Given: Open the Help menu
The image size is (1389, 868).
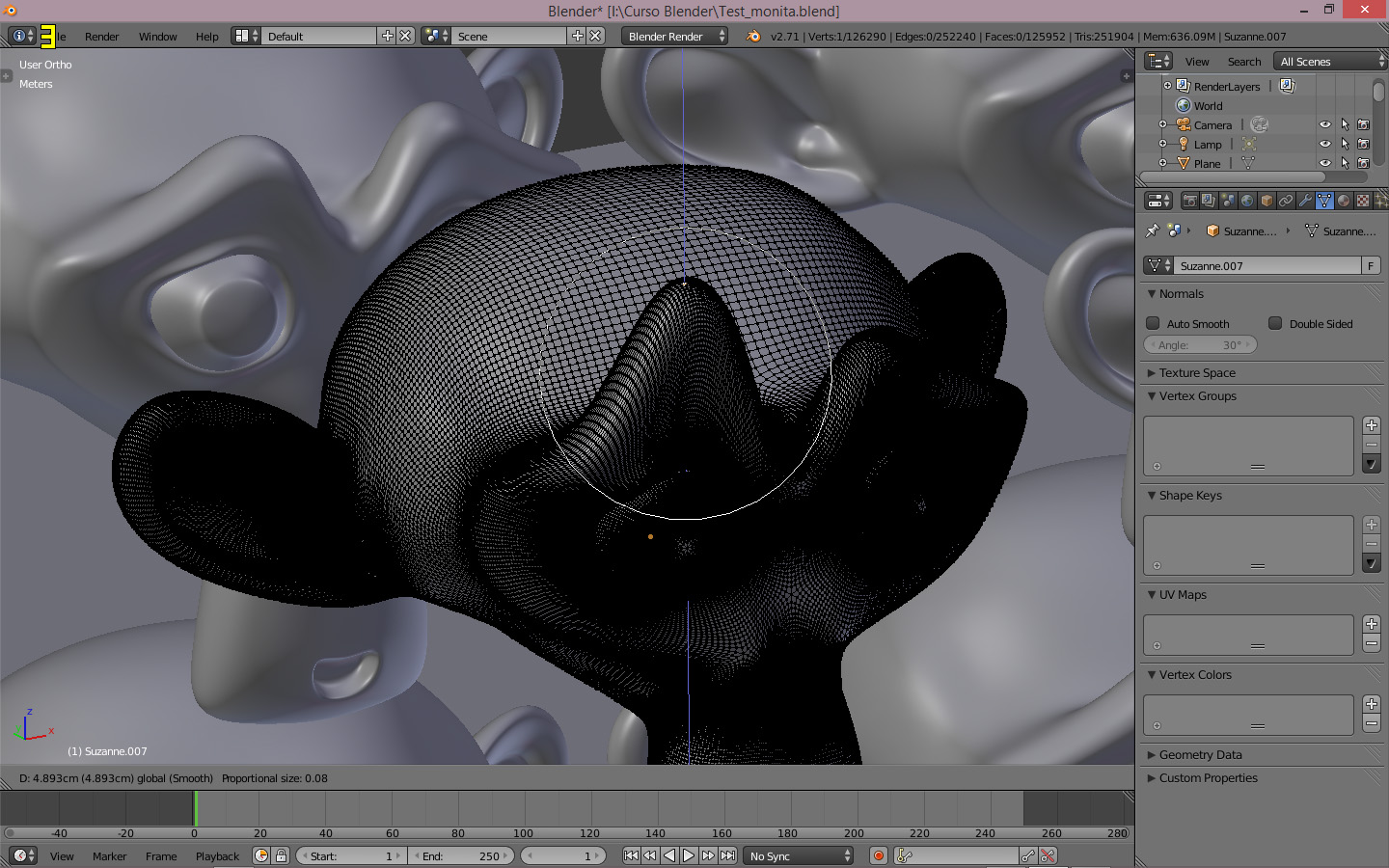Looking at the screenshot, I should tap(207, 37).
